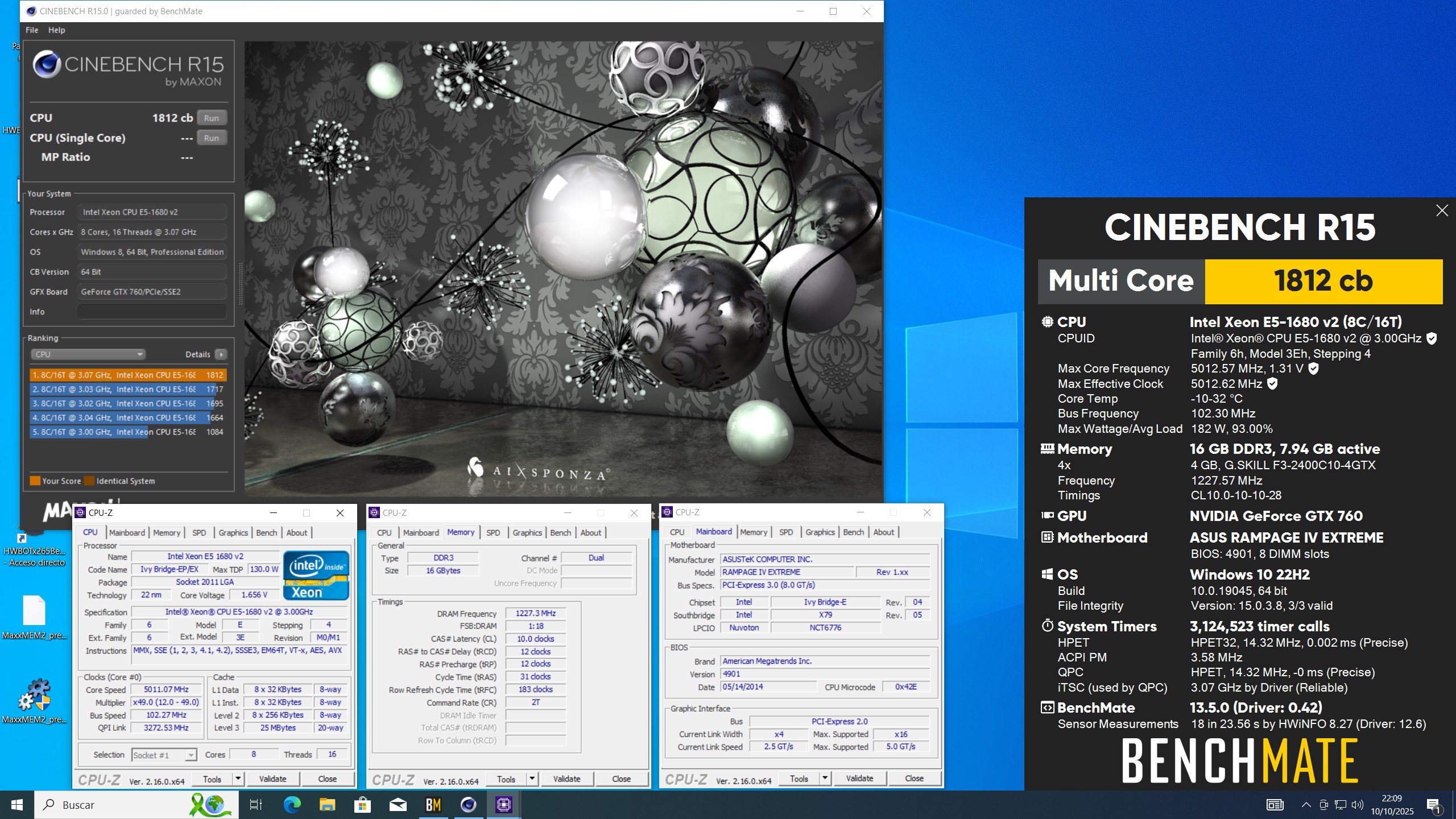Open Microsoft Edge from taskbar
This screenshot has height=819, width=1456.
[292, 805]
